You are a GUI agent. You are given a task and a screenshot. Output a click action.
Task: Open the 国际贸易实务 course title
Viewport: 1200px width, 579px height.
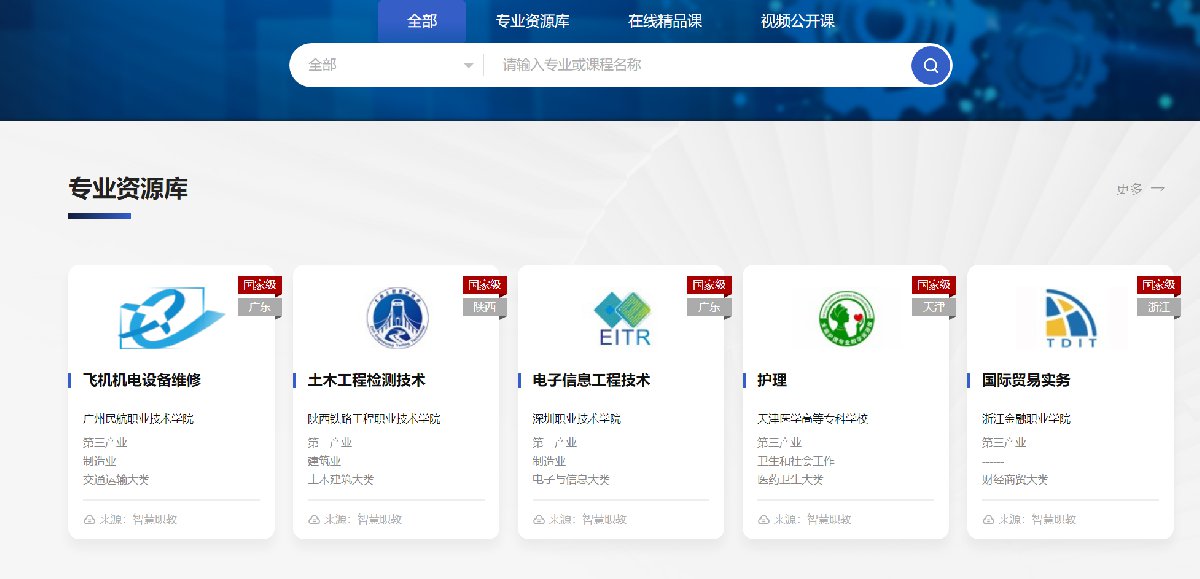click(1026, 381)
